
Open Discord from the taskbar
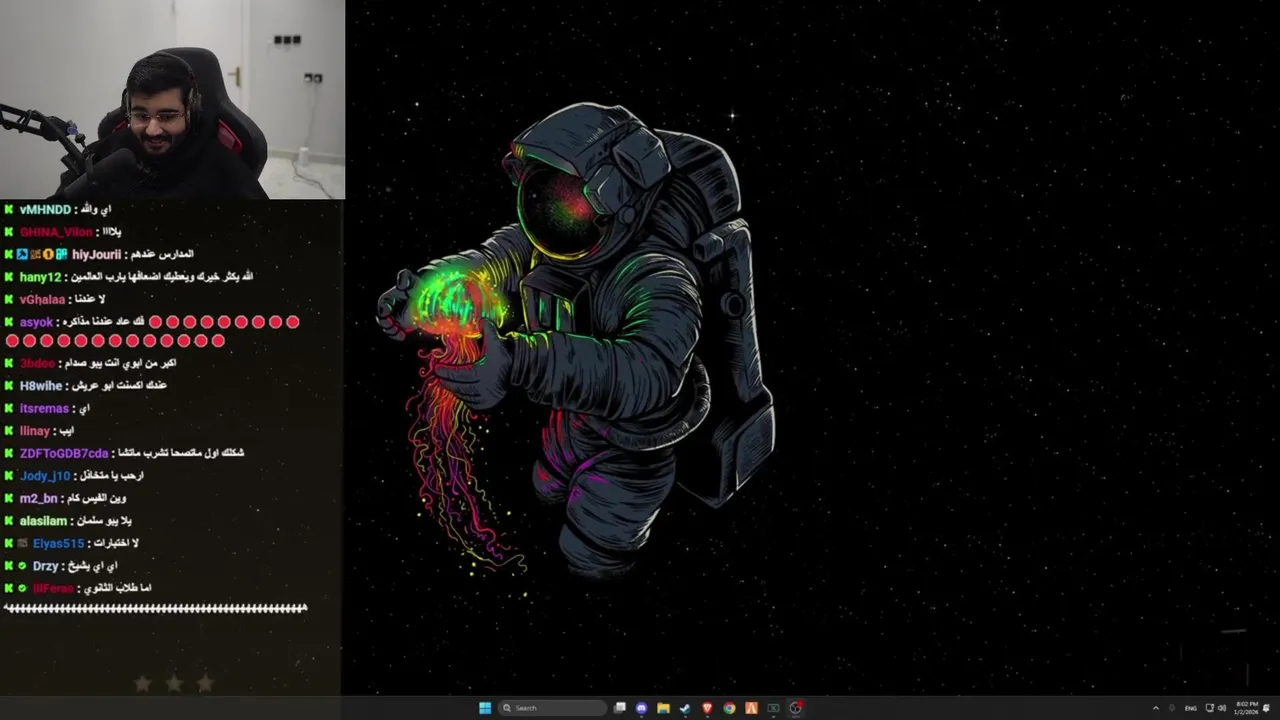pyautogui.click(x=642, y=708)
